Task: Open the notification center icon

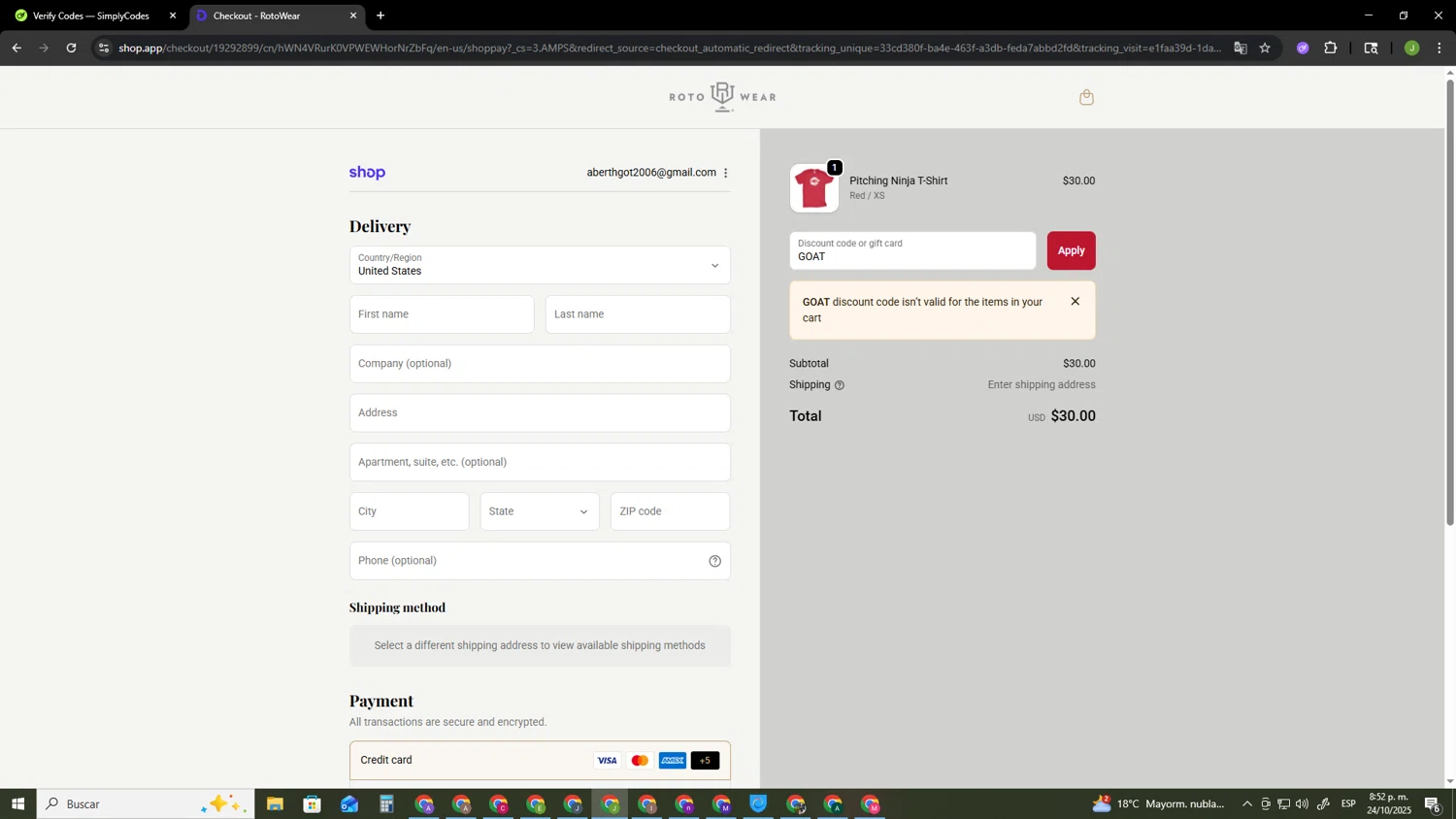Action: [x=1433, y=804]
